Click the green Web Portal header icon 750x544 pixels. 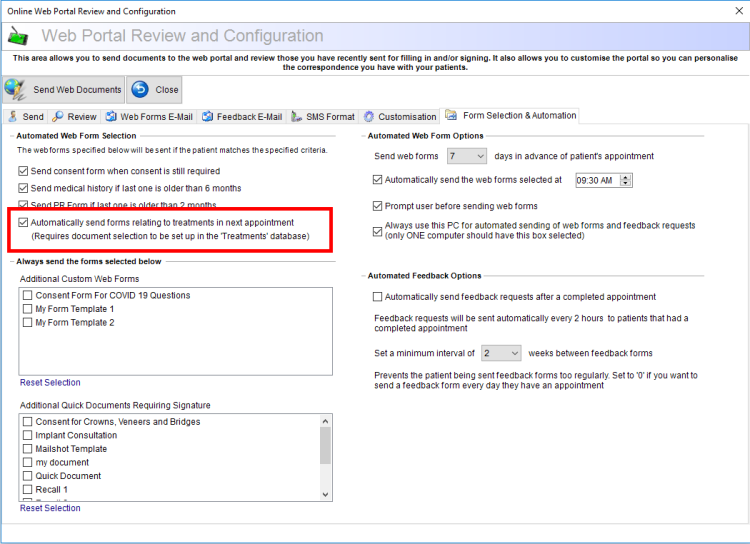click(18, 36)
